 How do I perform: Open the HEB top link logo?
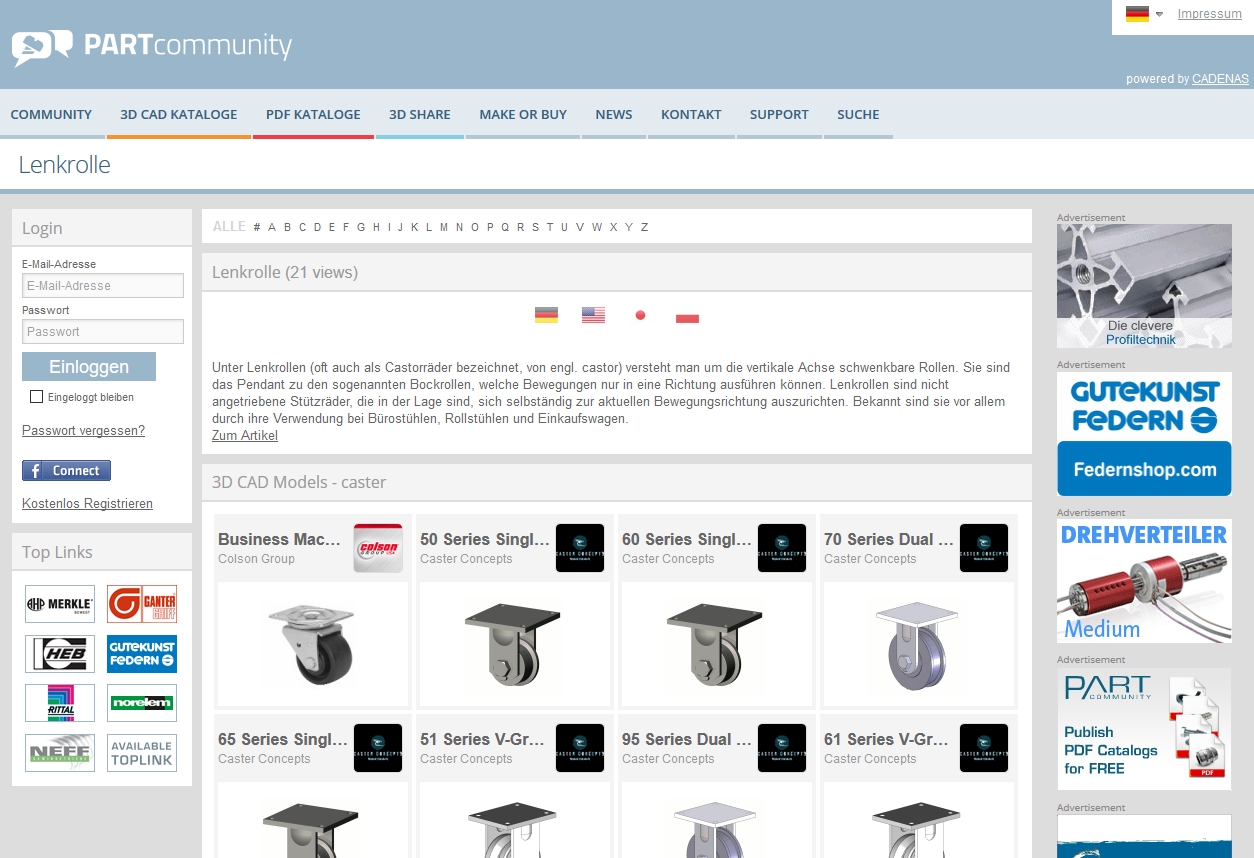(x=60, y=654)
